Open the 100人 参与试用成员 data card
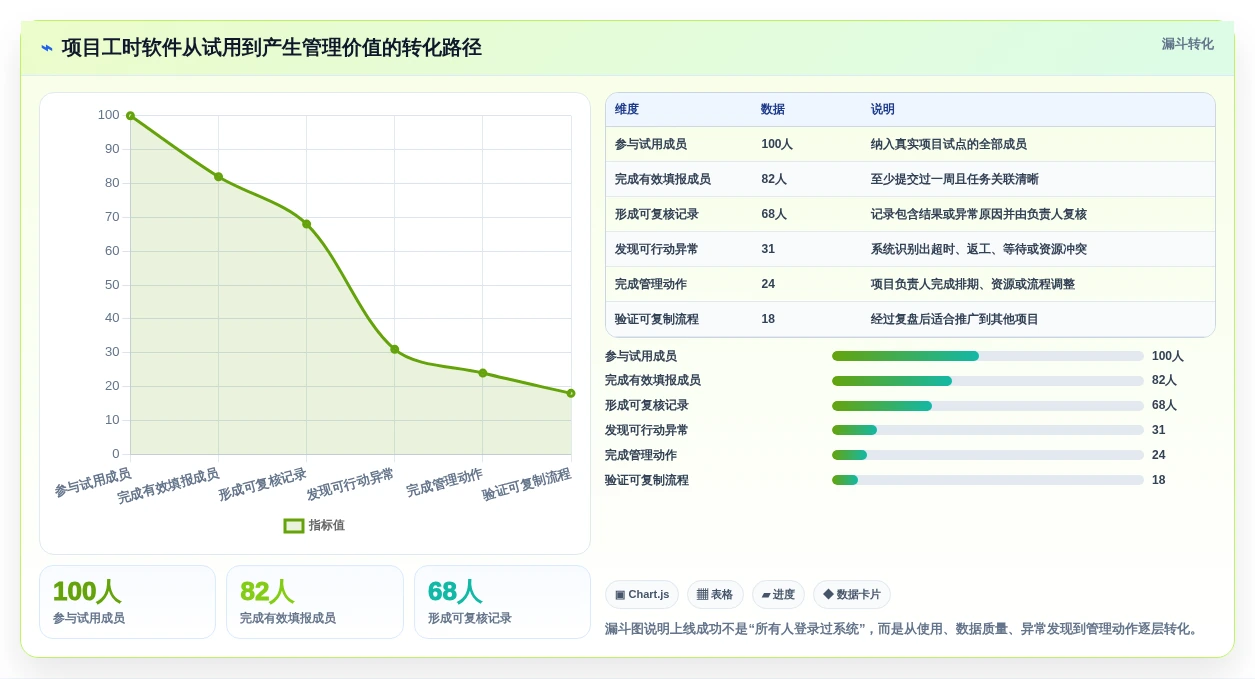 [x=127, y=602]
